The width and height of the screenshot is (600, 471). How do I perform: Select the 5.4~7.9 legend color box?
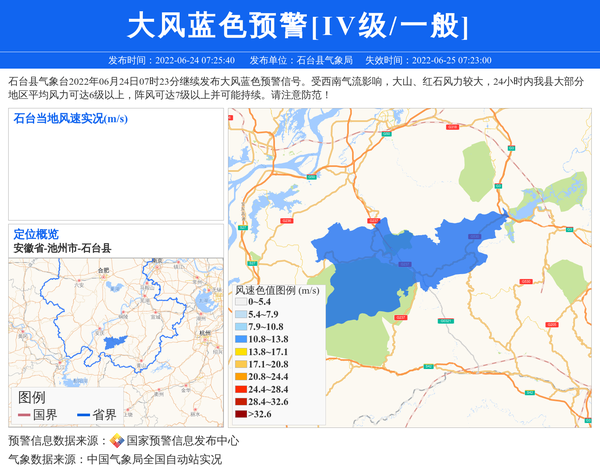coord(240,314)
